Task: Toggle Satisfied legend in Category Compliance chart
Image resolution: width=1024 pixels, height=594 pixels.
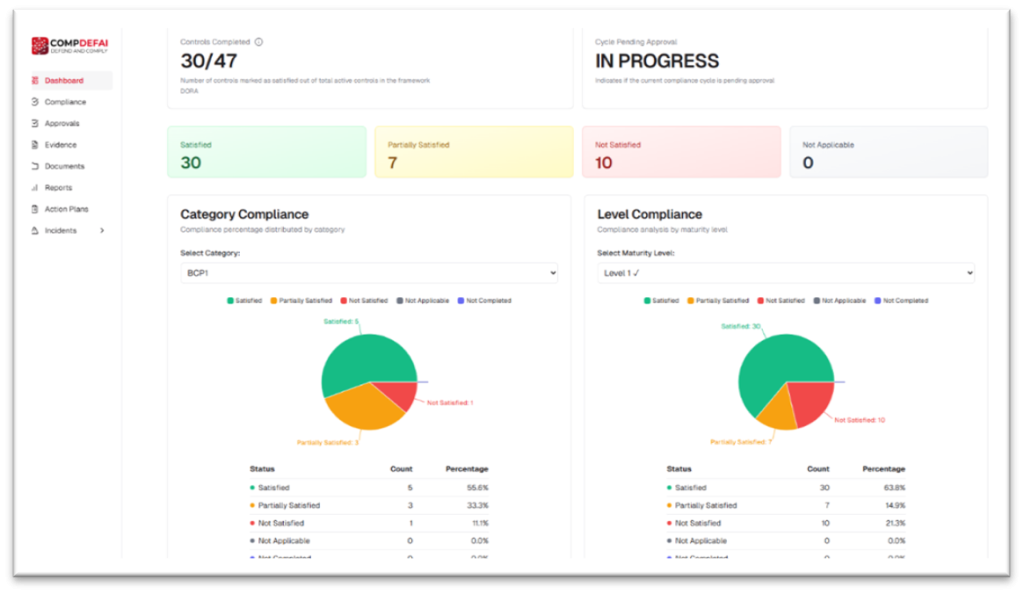Action: [244, 300]
